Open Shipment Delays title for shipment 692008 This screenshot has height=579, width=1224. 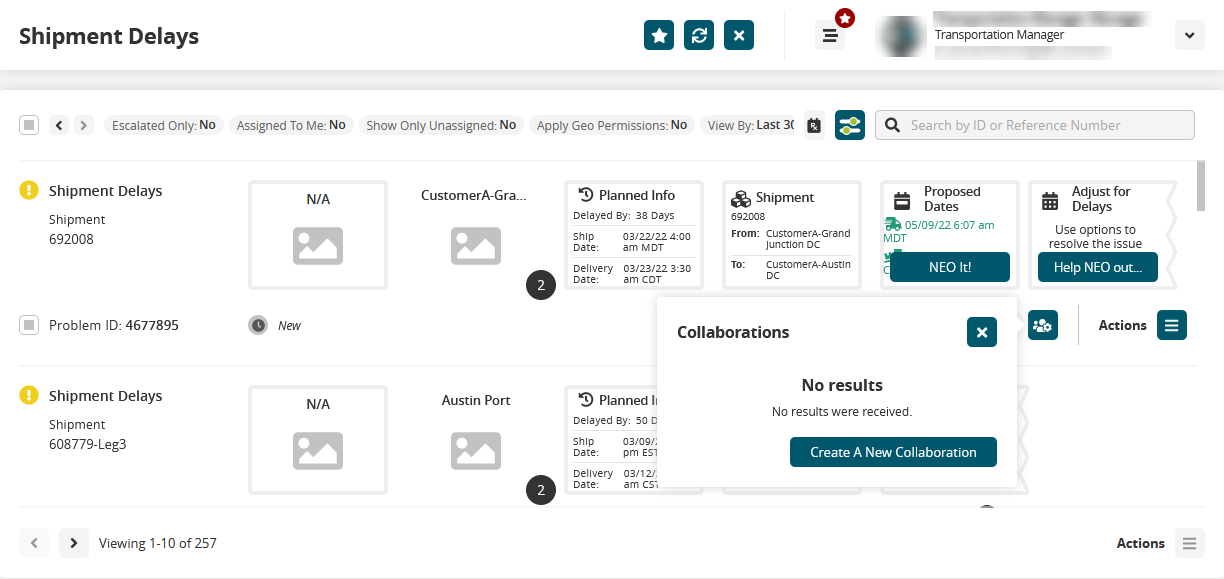click(105, 191)
